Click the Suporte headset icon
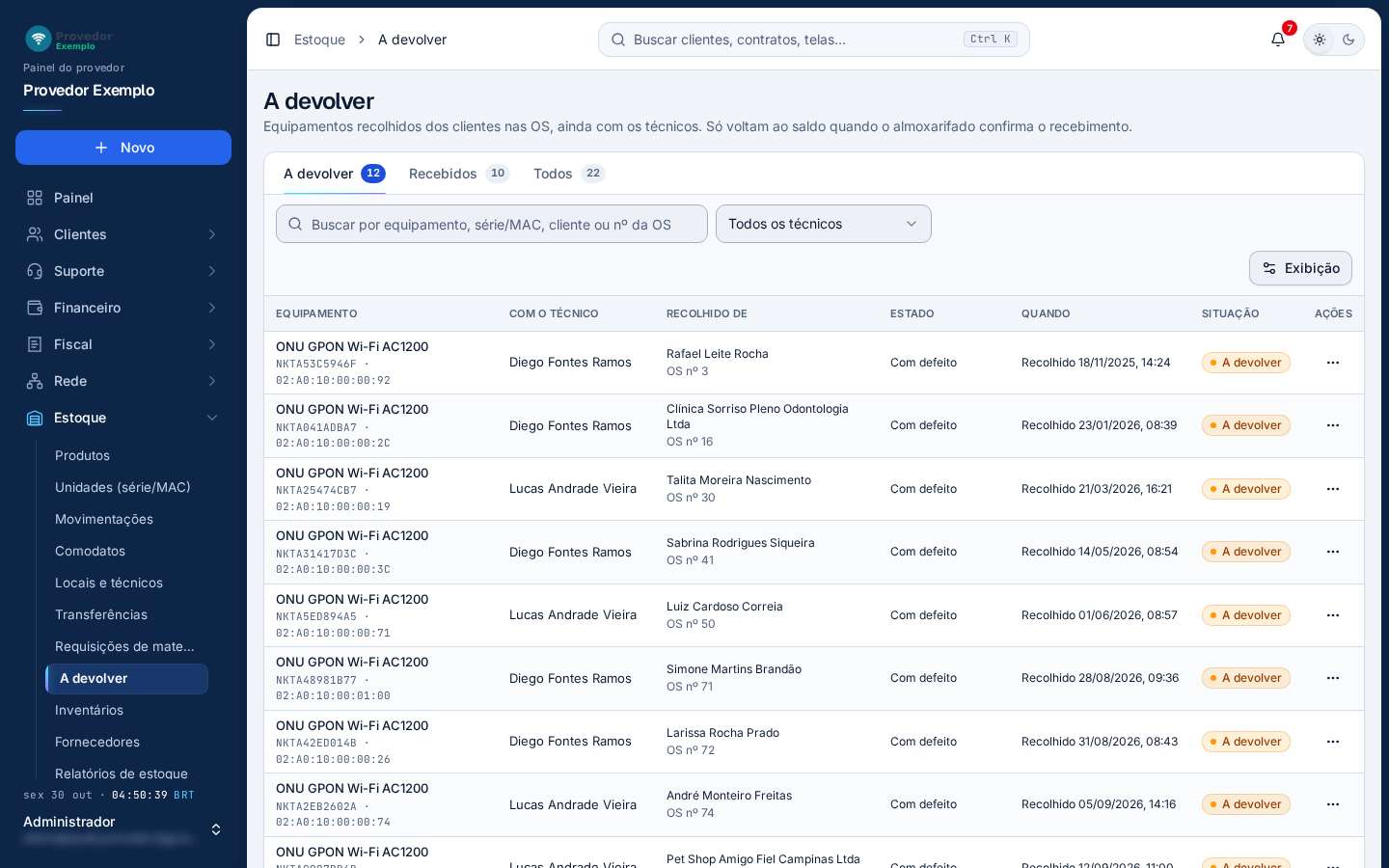This screenshot has height=868, width=1389. coord(35,271)
